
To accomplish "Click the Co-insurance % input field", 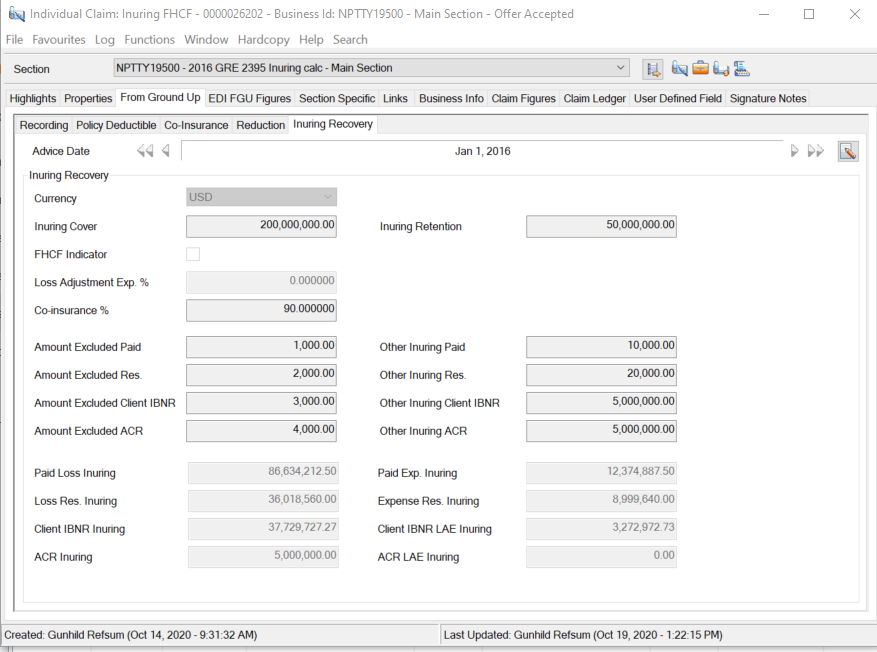I will coord(262,310).
